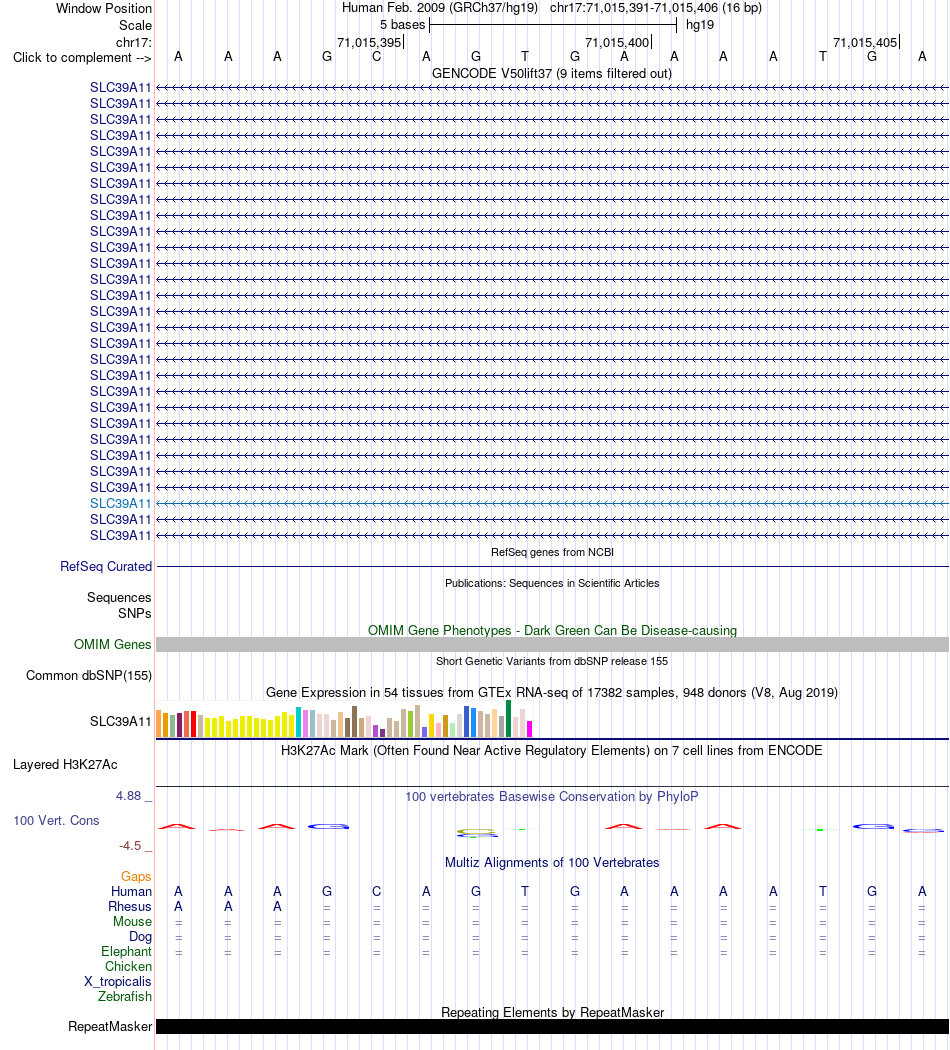This screenshot has height=1050, width=950.
Task: Open the "RefSeq genes from NCBI" track title
Action: (x=552, y=552)
